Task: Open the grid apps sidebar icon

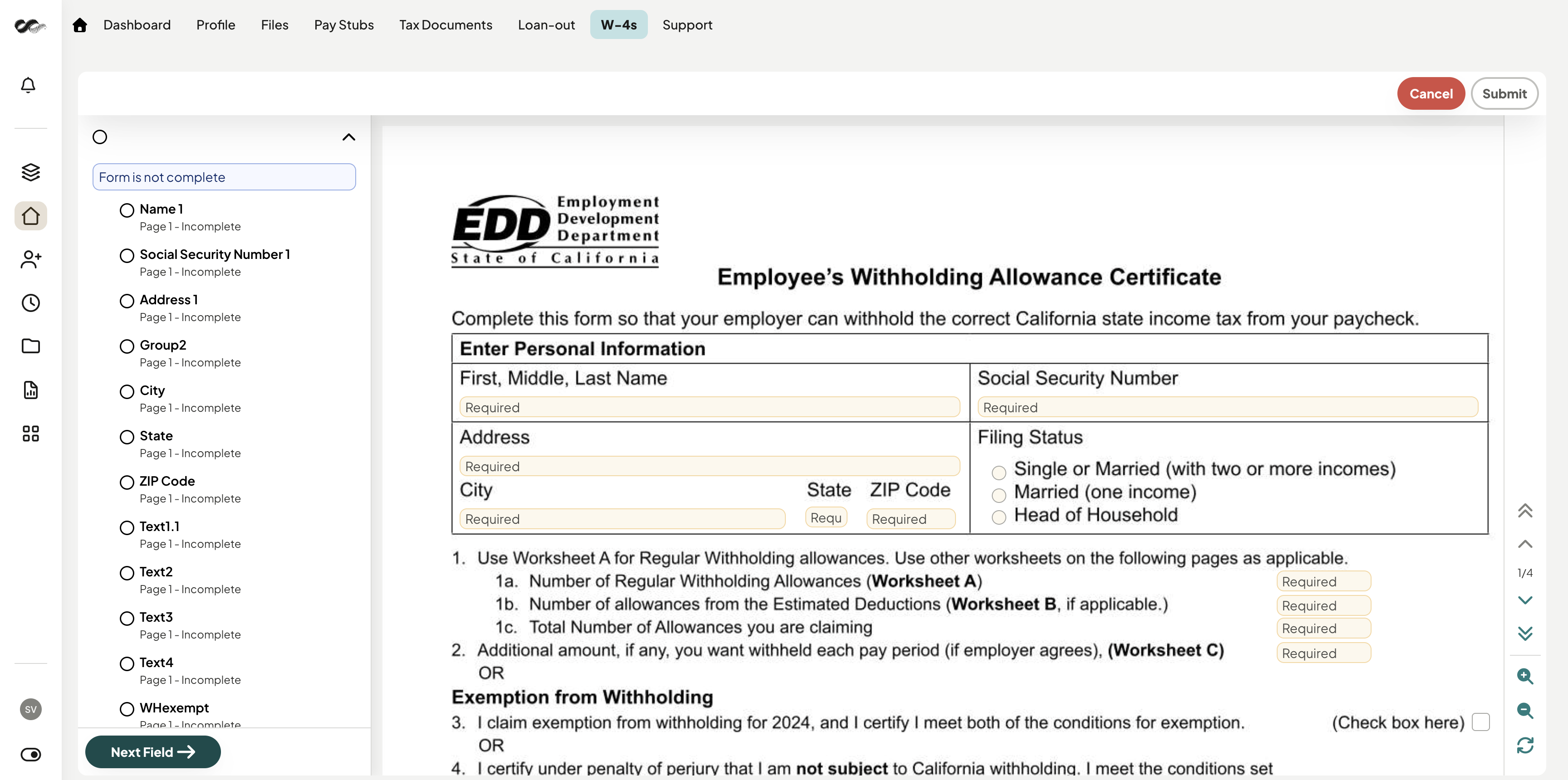Action: pos(31,433)
